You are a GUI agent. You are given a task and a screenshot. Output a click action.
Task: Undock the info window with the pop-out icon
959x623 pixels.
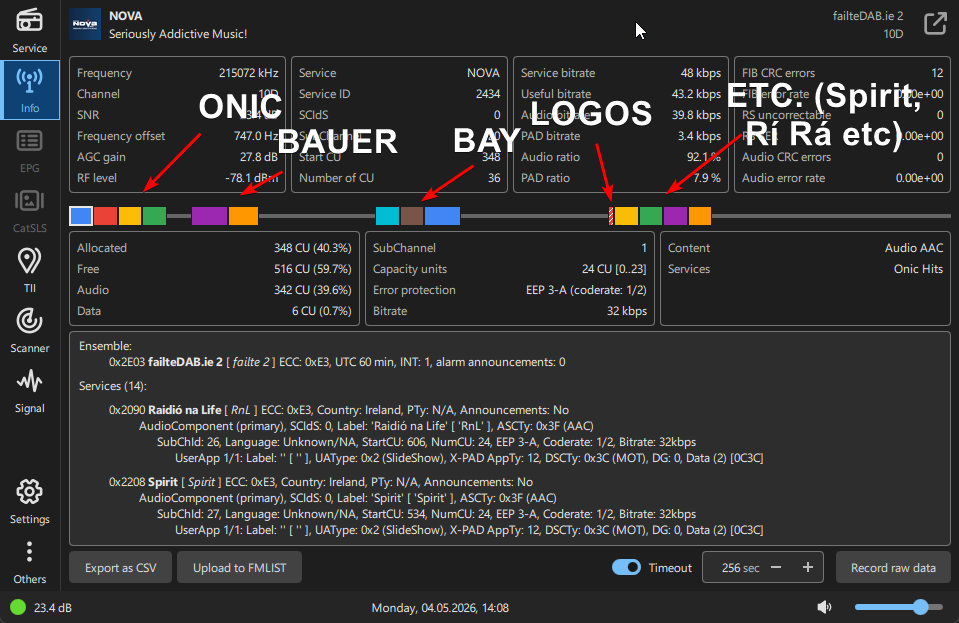pos(935,24)
